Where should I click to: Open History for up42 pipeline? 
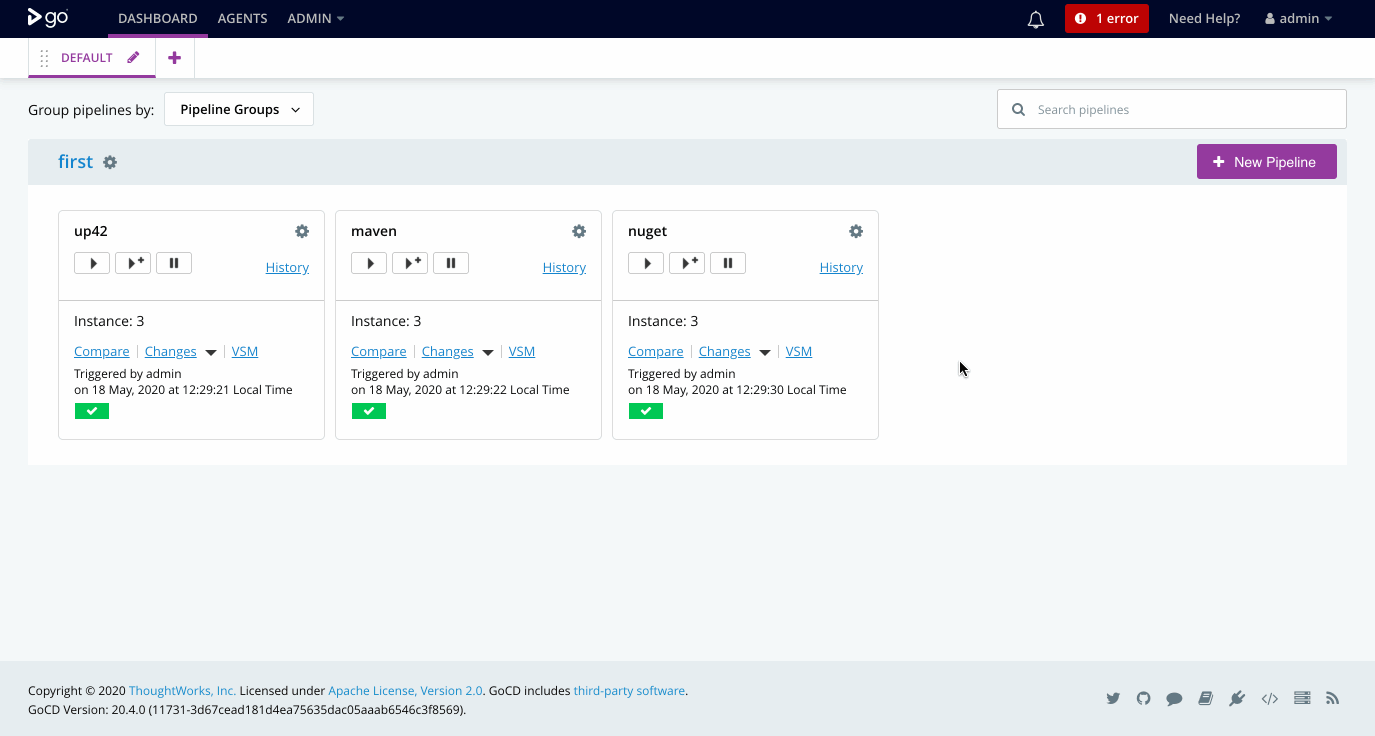tap(287, 267)
